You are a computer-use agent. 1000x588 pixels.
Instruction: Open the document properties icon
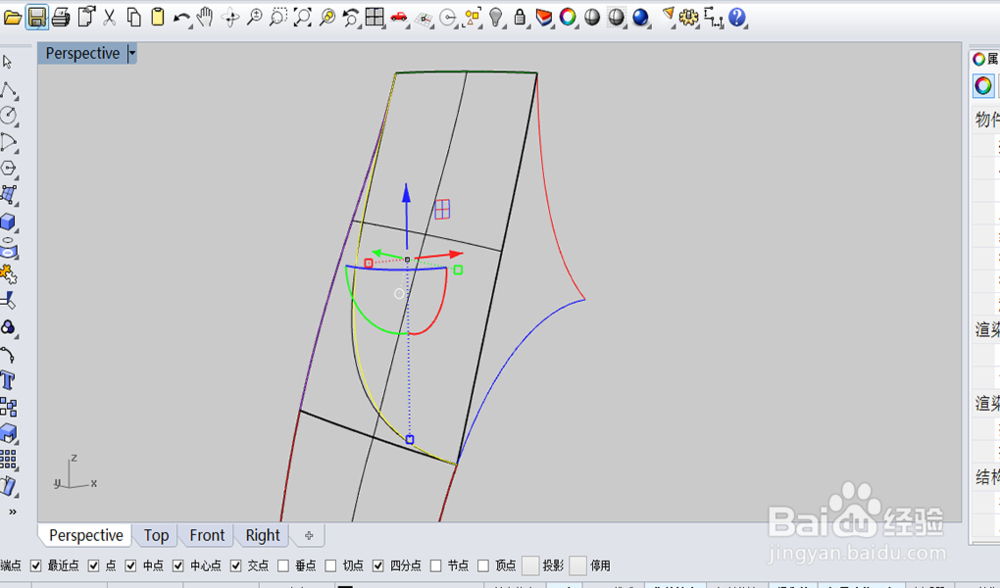[x=85, y=17]
